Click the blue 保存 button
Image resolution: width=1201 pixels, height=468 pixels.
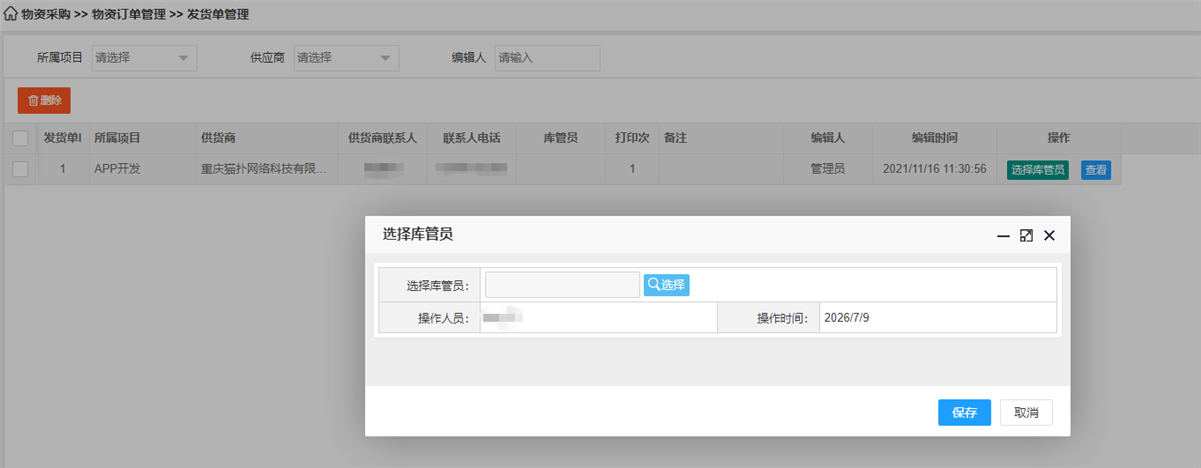pos(964,412)
